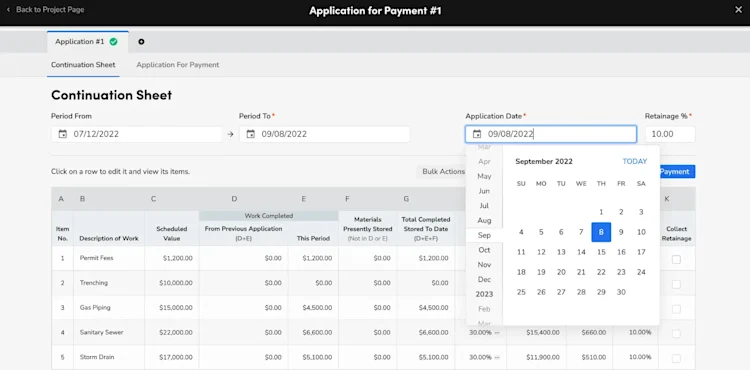This screenshot has width=750, height=370.
Task: Click the Application Date calendar icon
Action: point(477,134)
